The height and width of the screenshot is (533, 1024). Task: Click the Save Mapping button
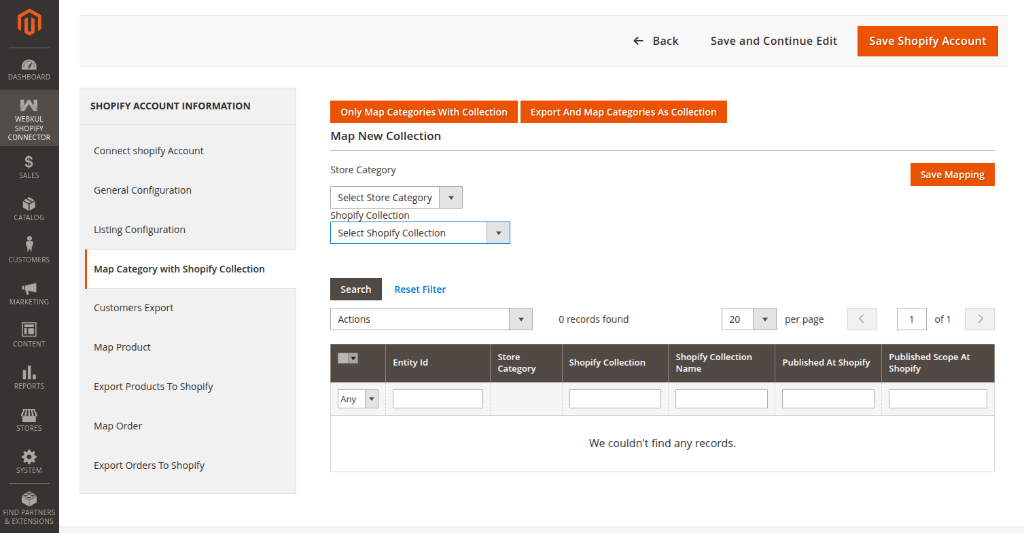(952, 174)
